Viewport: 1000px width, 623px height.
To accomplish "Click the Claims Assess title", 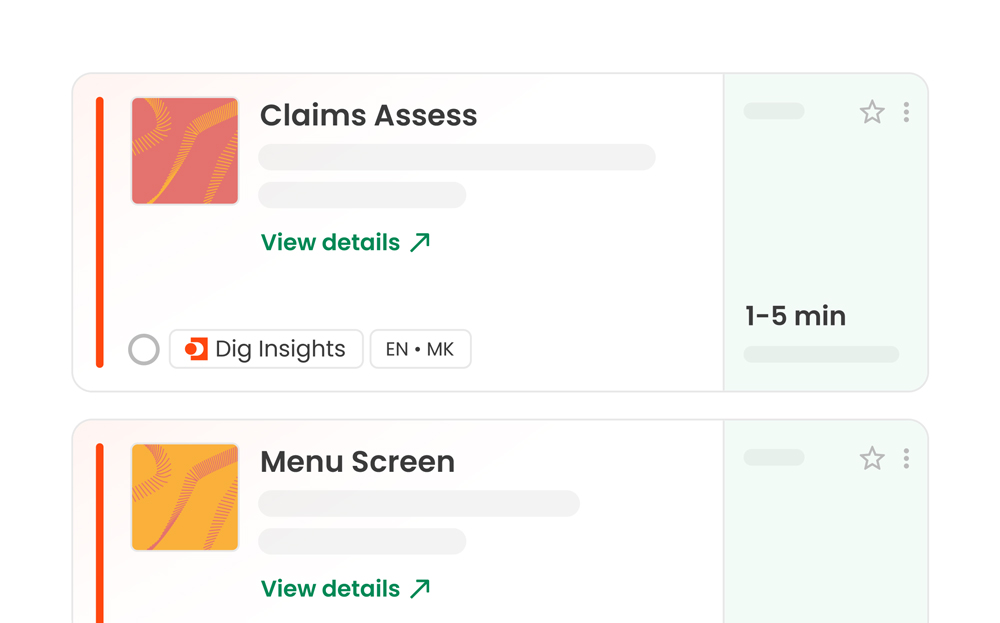I will click(x=368, y=116).
